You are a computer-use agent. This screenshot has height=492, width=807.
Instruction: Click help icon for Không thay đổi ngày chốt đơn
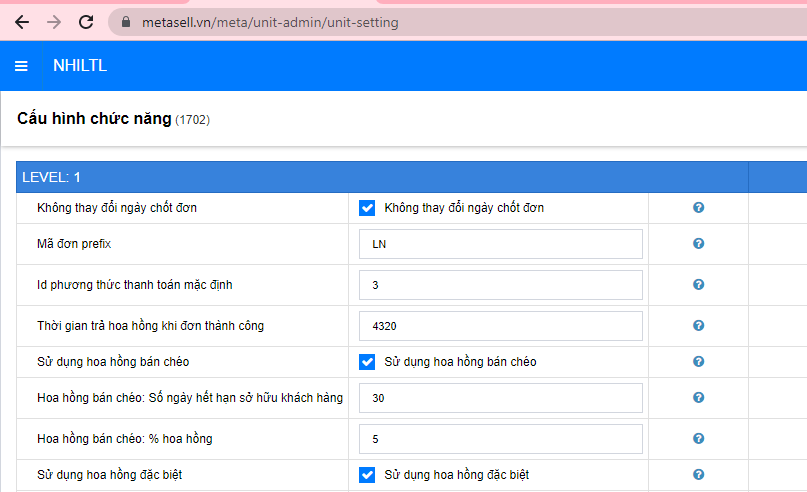click(x=698, y=207)
